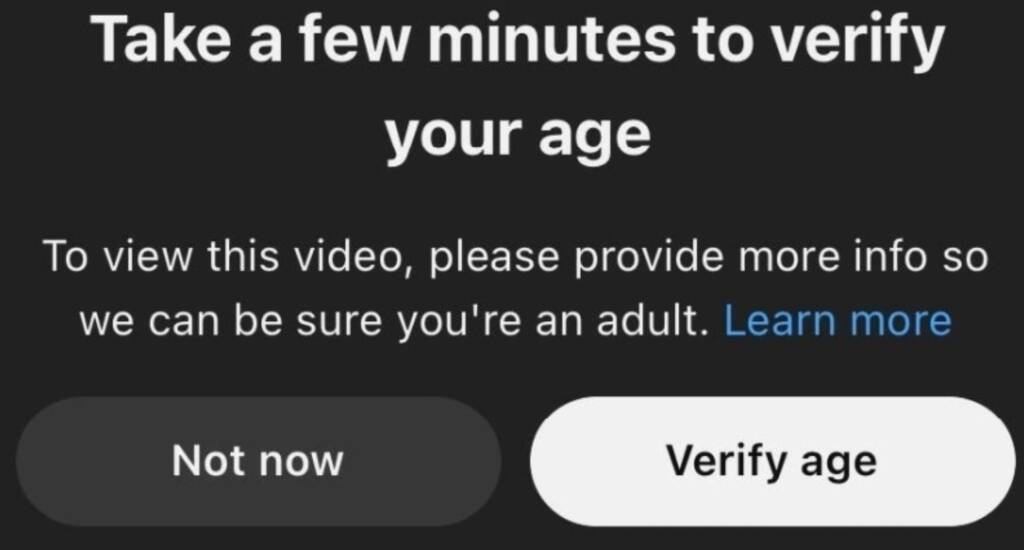Viewport: 1024px width, 550px height.
Task: Click the word 'minutes' in the title
Action: [551, 39]
